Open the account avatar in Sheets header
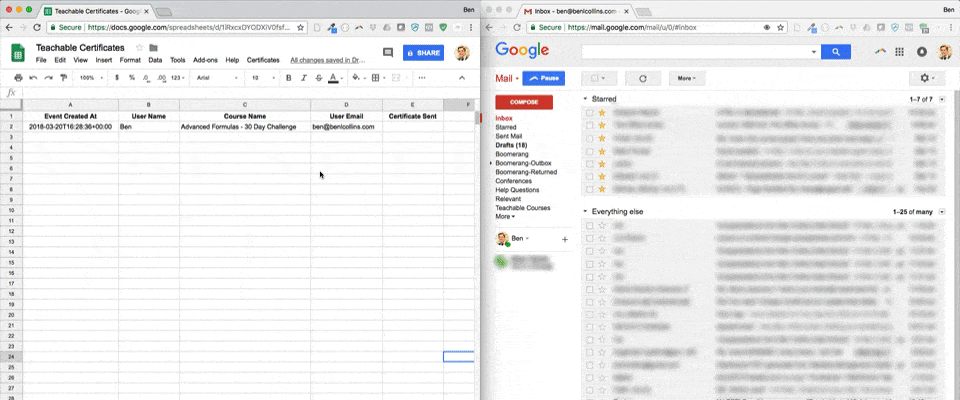 pos(462,53)
